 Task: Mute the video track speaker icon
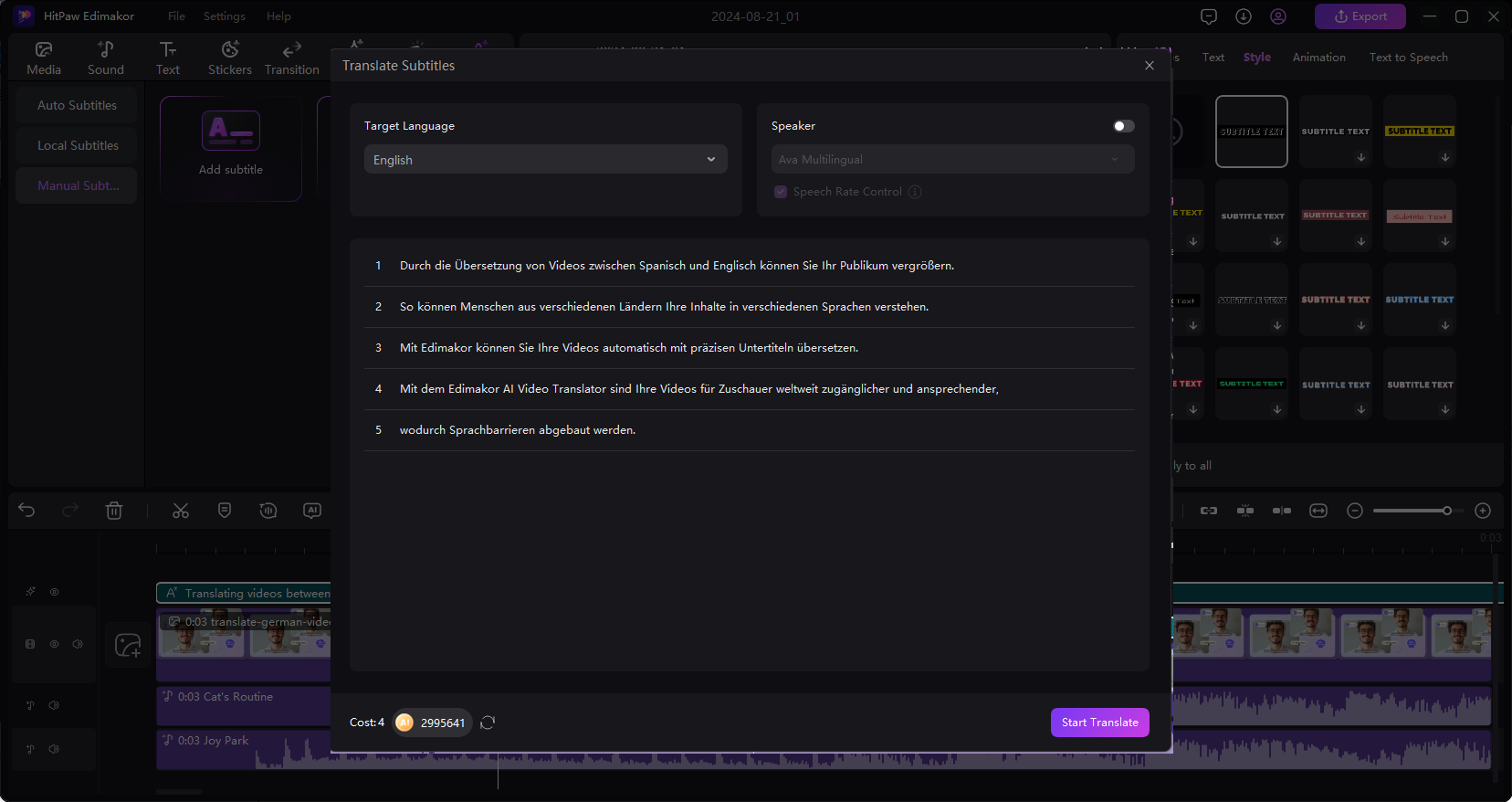[78, 644]
